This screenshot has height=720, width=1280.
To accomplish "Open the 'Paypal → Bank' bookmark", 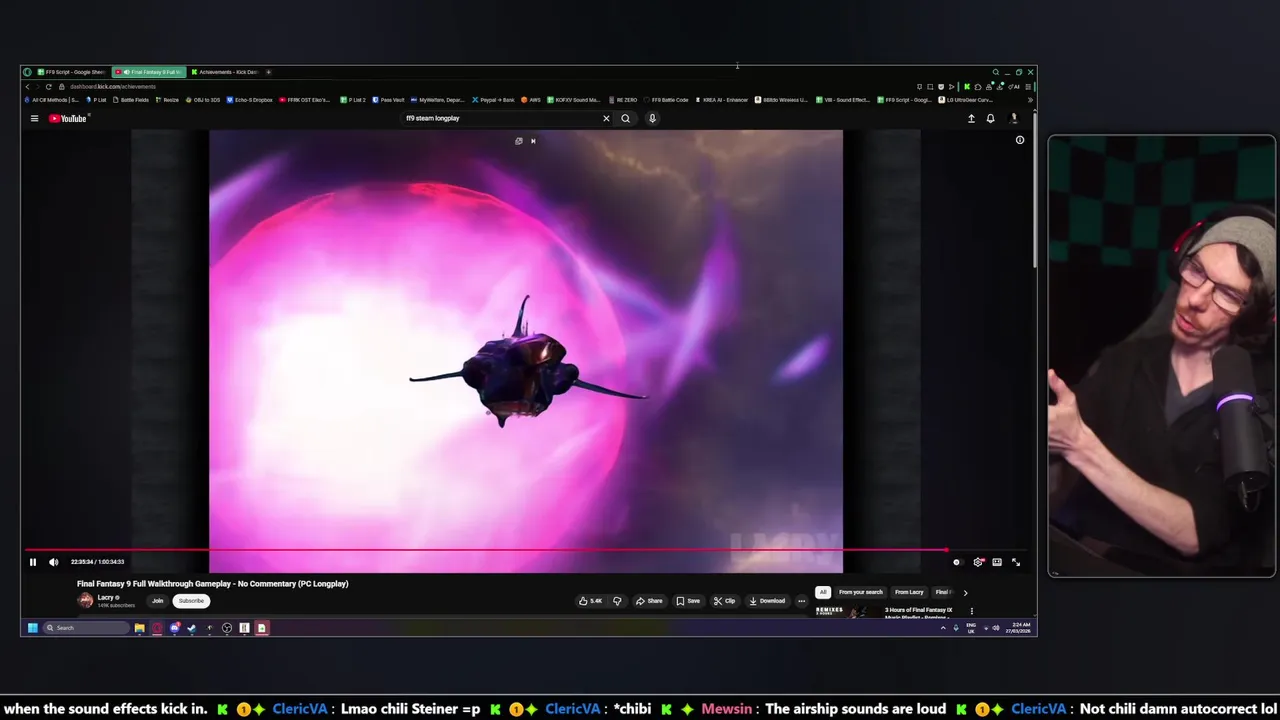I will point(492,100).
